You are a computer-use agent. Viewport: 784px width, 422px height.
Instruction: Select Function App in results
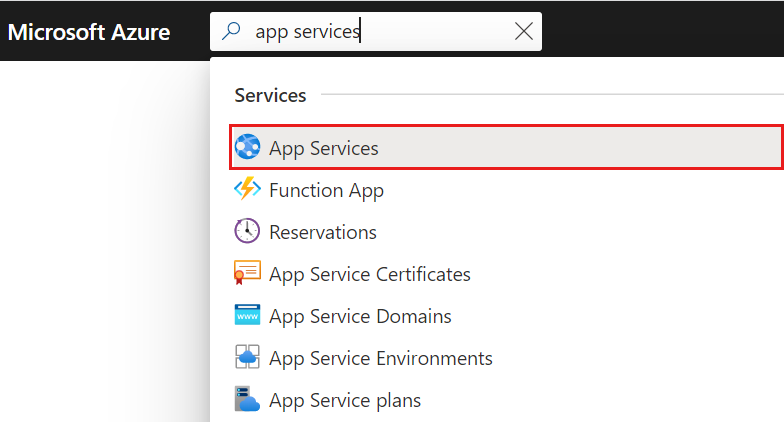click(326, 190)
